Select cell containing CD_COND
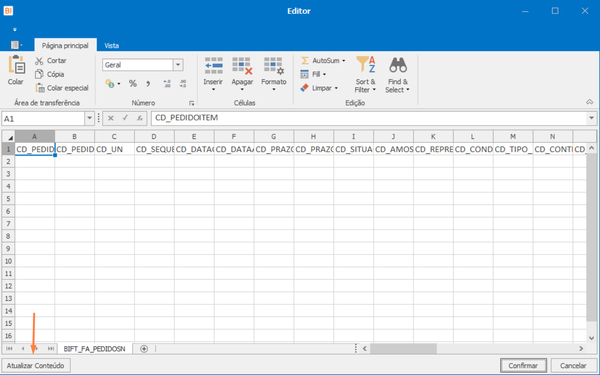600x375 pixels. pyautogui.click(x=473, y=149)
